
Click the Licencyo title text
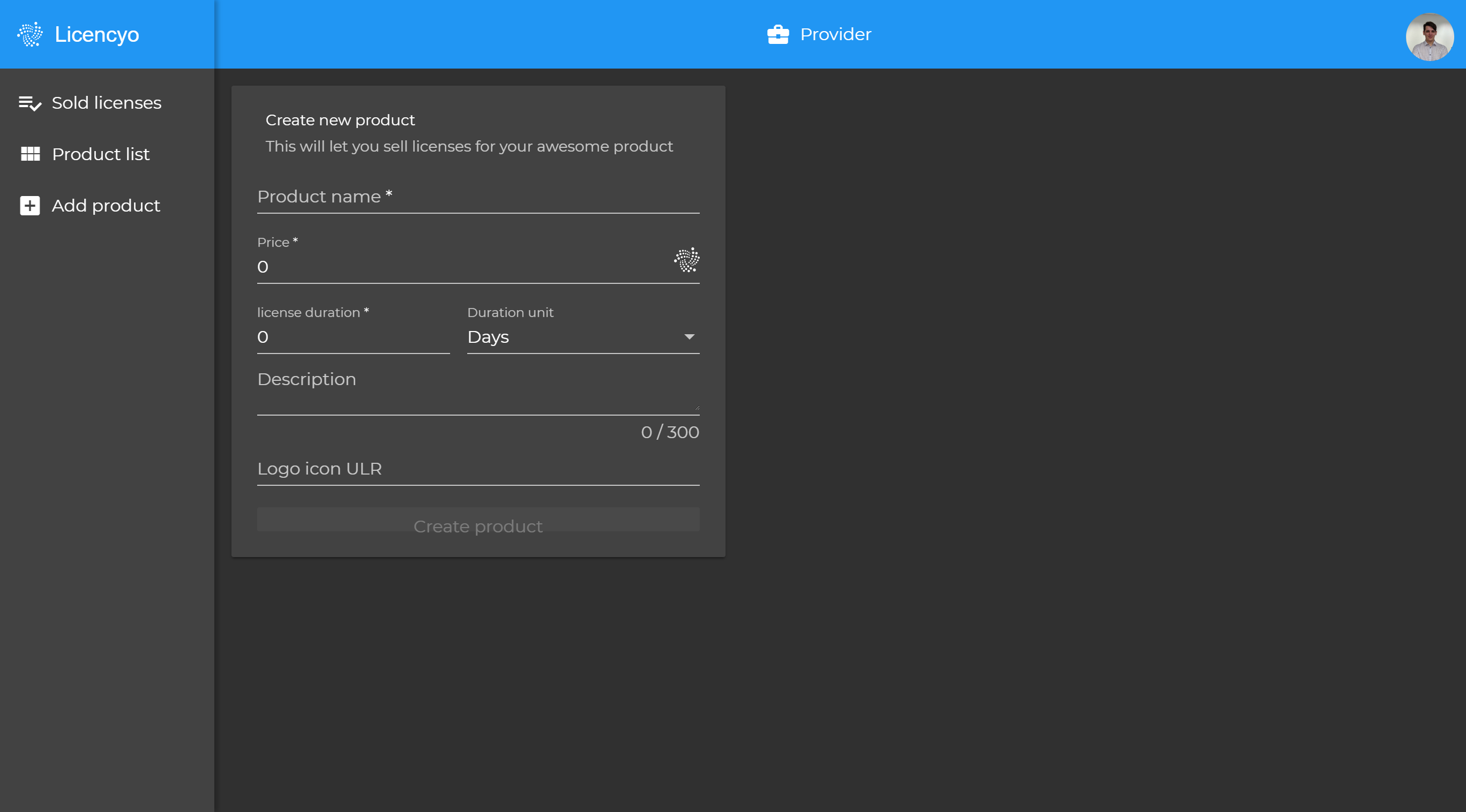click(97, 35)
